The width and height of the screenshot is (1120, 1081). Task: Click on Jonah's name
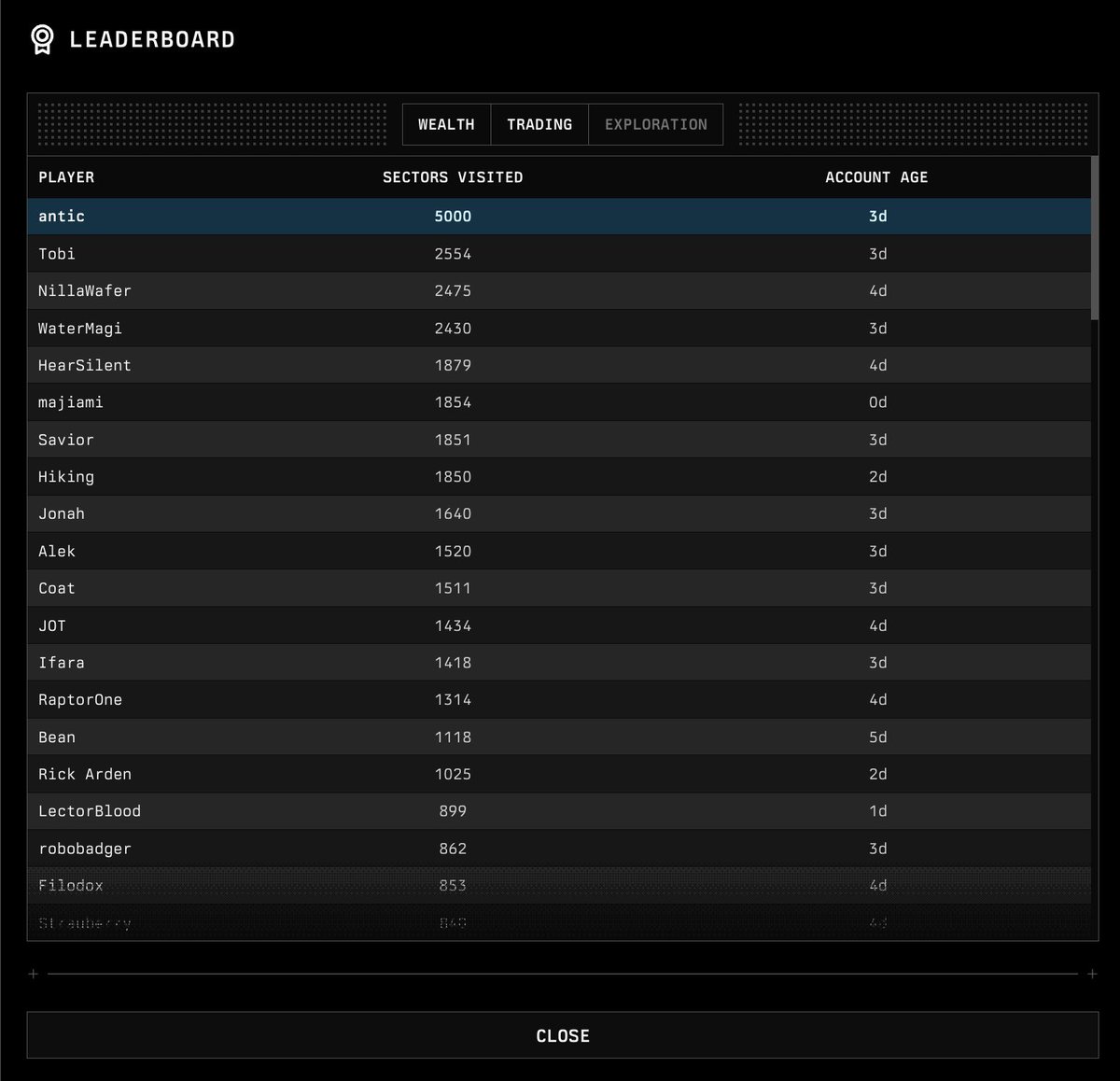click(x=62, y=513)
